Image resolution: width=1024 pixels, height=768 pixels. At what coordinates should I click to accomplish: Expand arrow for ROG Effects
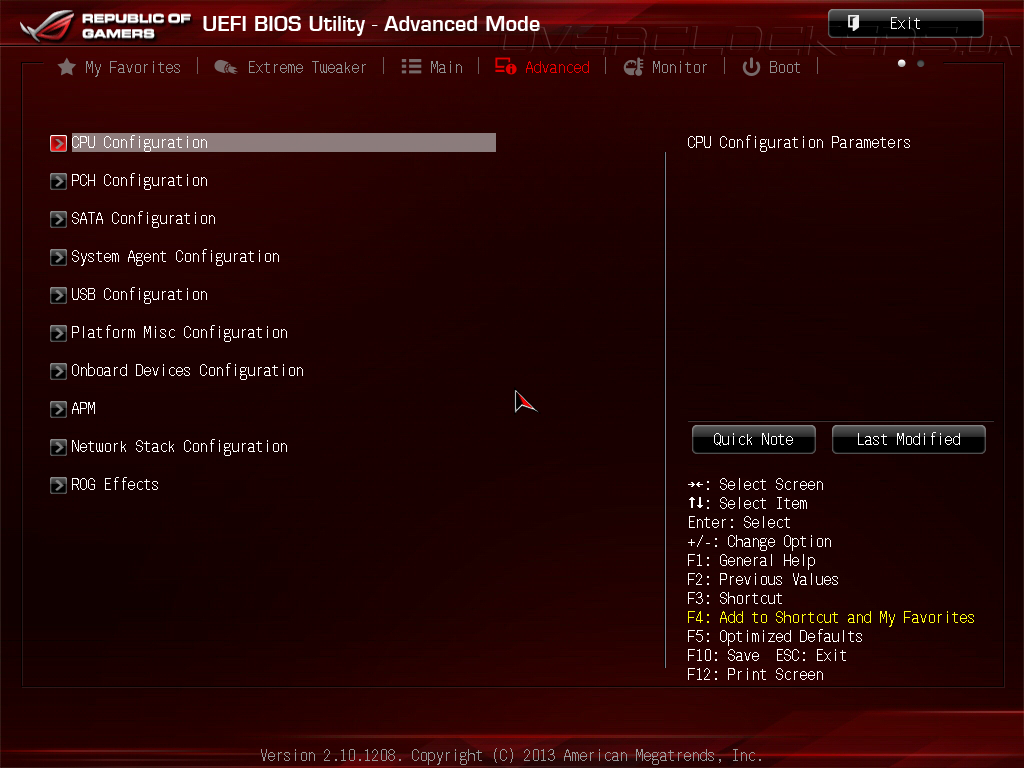click(x=58, y=485)
